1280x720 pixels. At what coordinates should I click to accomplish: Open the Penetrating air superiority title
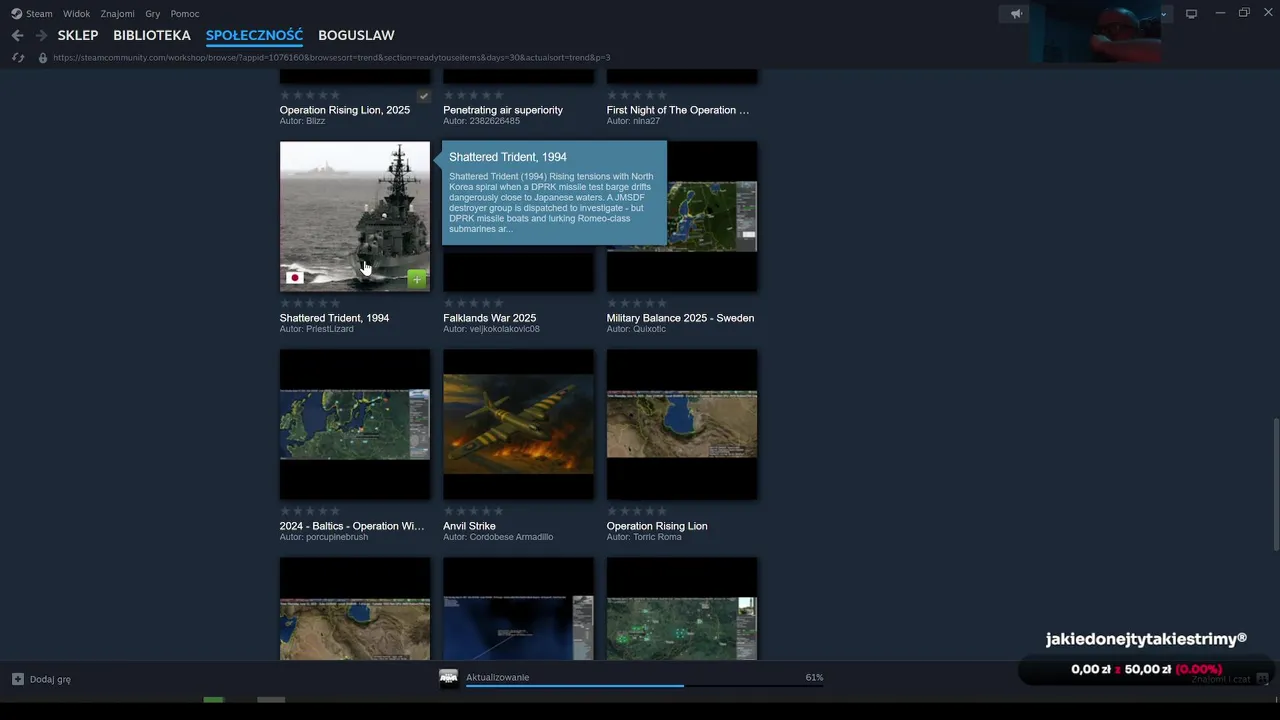click(x=503, y=110)
